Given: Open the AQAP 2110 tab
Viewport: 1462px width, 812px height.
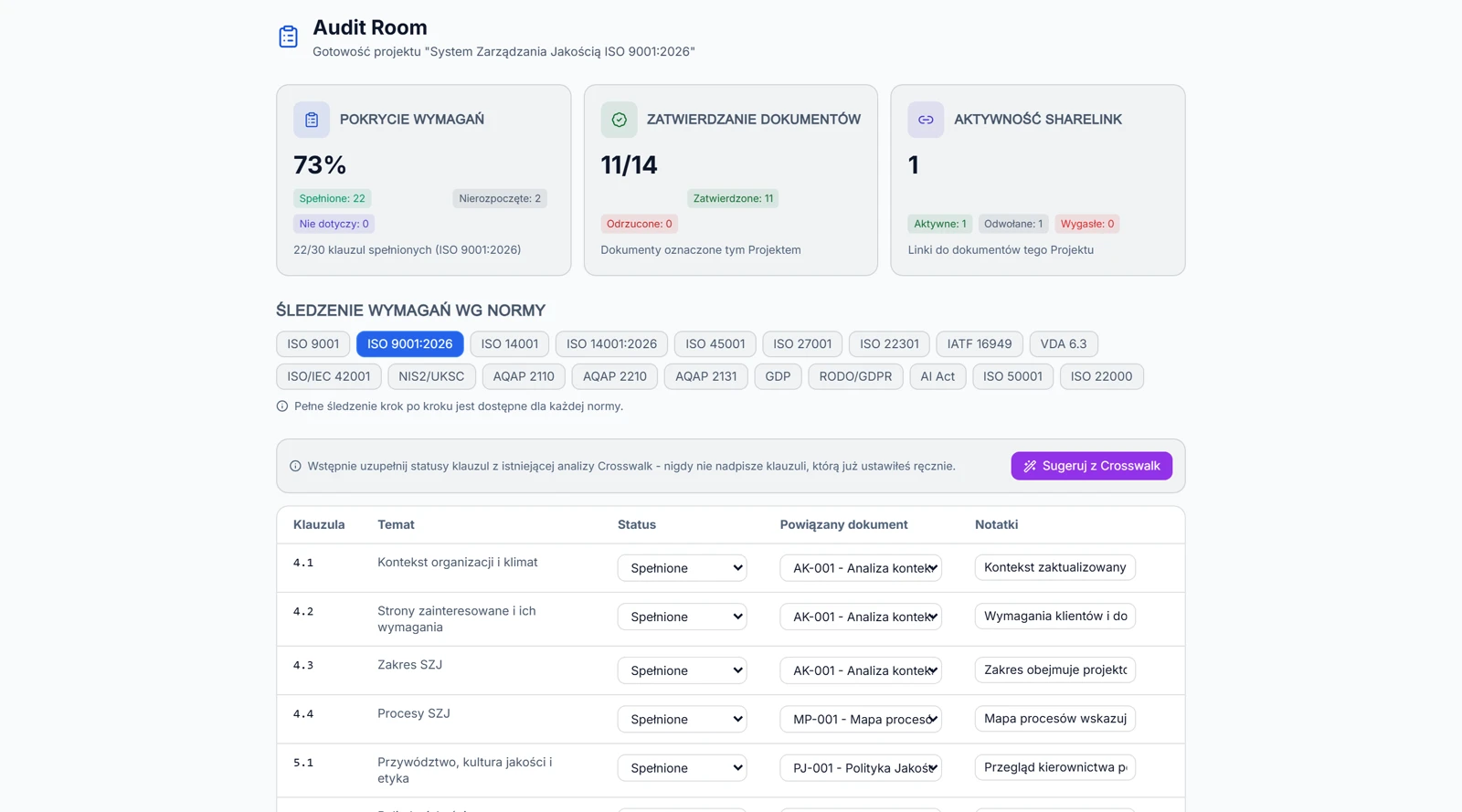Looking at the screenshot, I should coord(524,376).
